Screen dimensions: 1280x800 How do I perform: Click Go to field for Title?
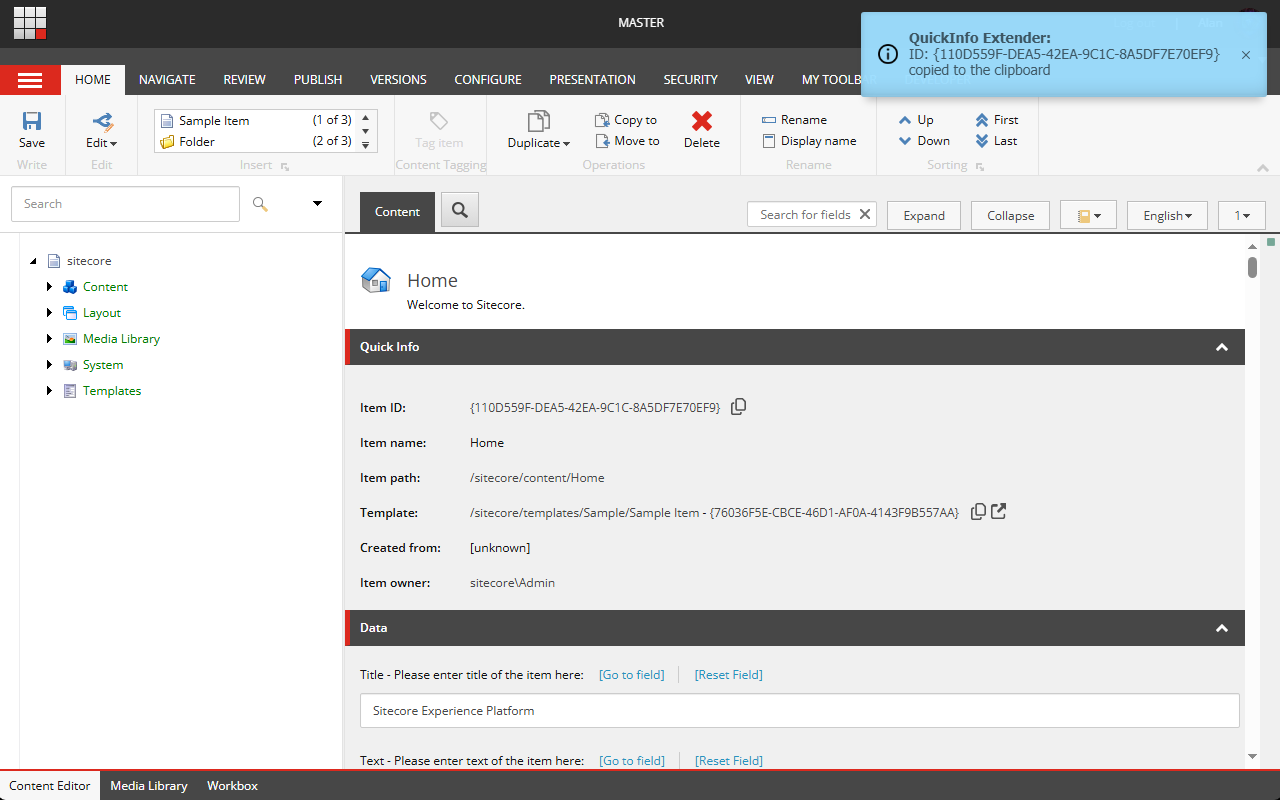[631, 675]
